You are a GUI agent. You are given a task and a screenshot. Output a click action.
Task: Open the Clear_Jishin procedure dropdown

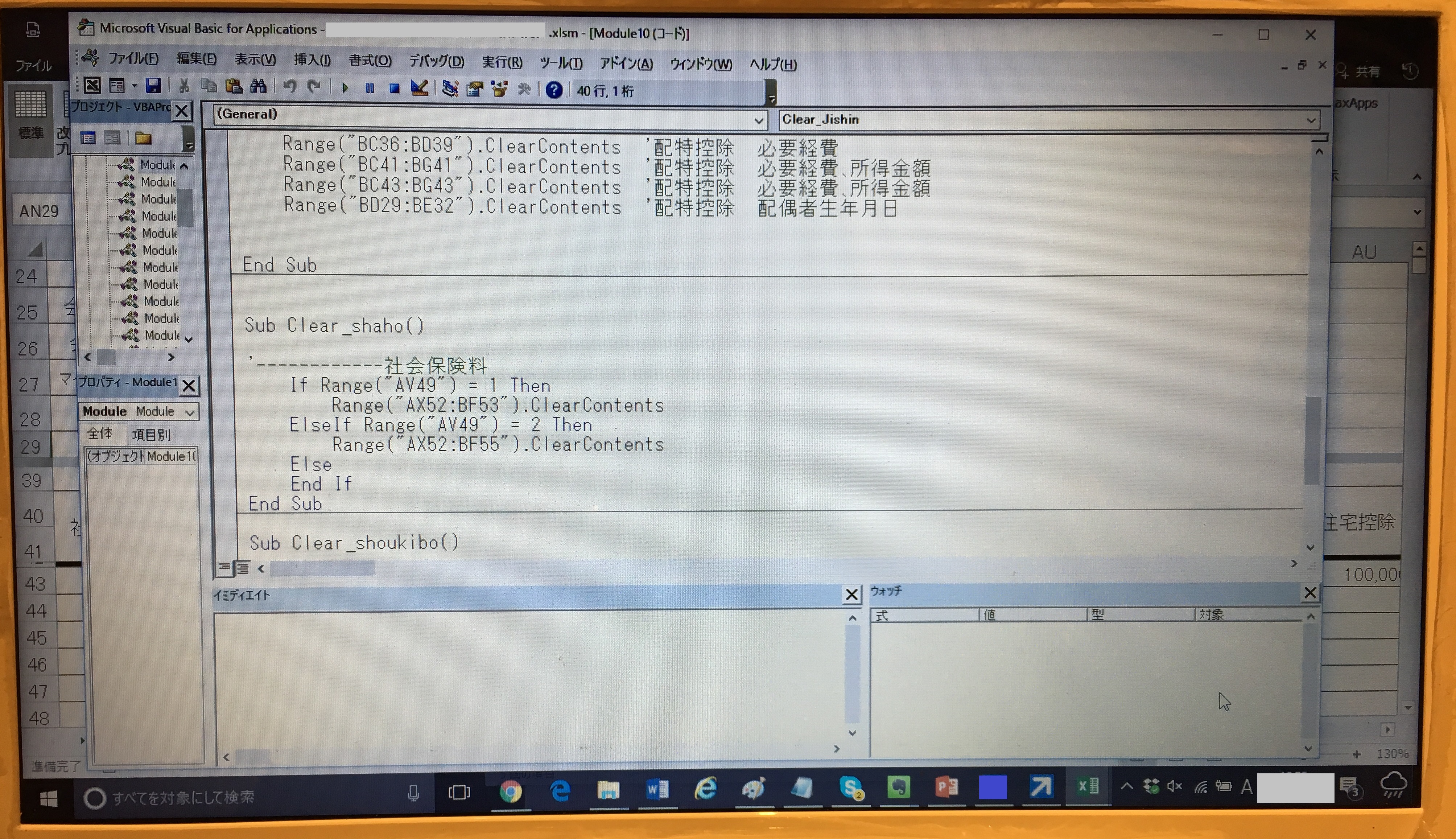(1311, 120)
